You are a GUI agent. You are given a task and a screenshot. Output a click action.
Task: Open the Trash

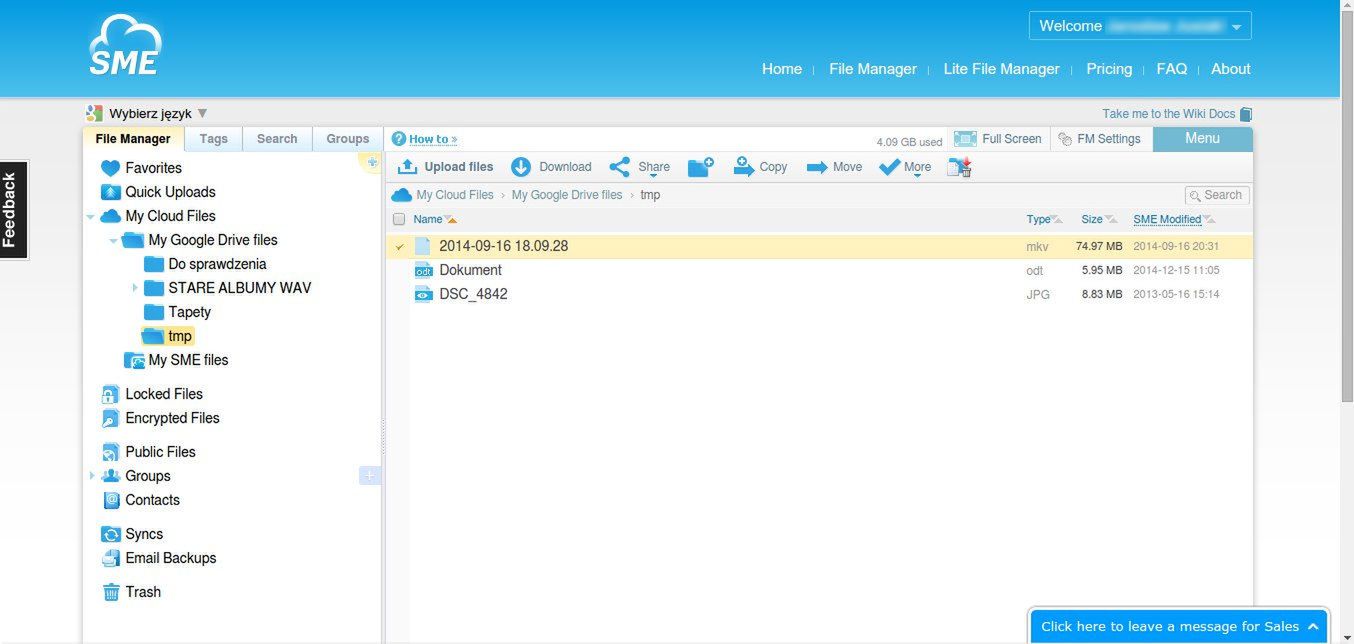(x=132, y=592)
